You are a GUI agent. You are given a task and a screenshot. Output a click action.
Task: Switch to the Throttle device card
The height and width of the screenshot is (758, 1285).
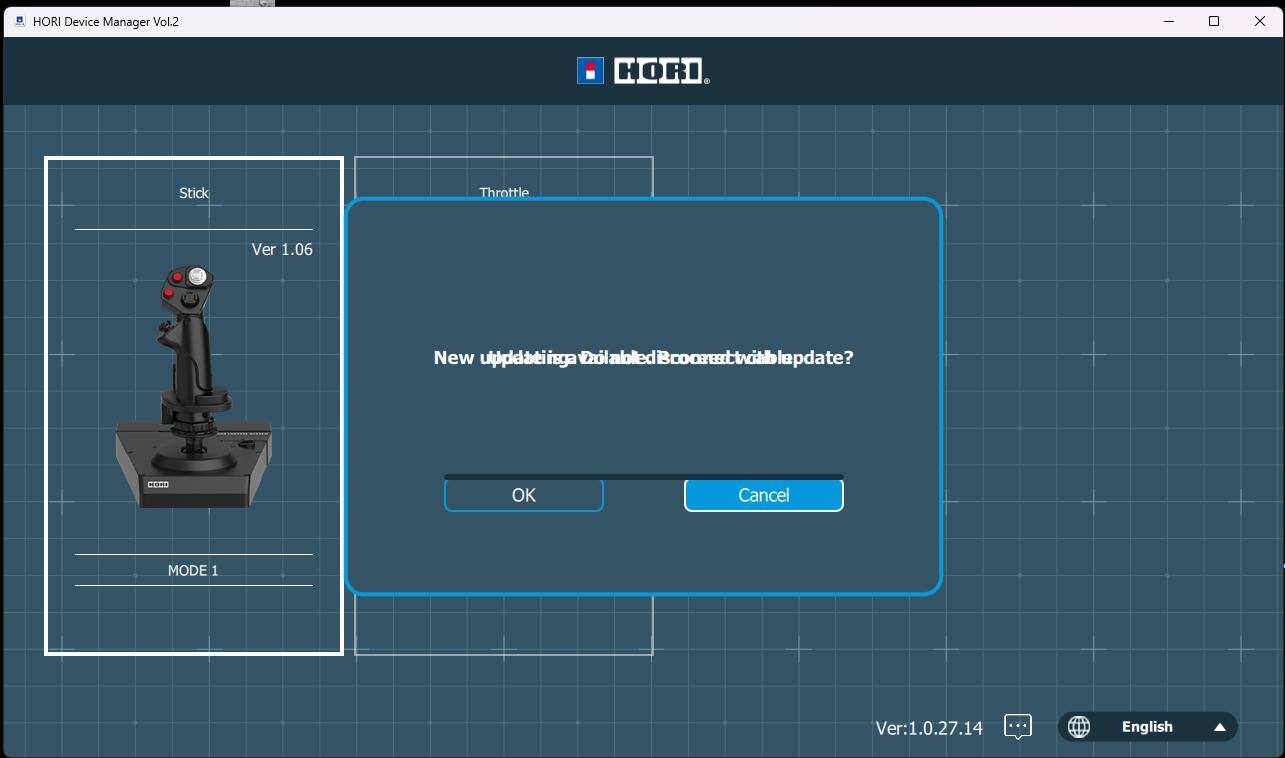tap(503, 178)
